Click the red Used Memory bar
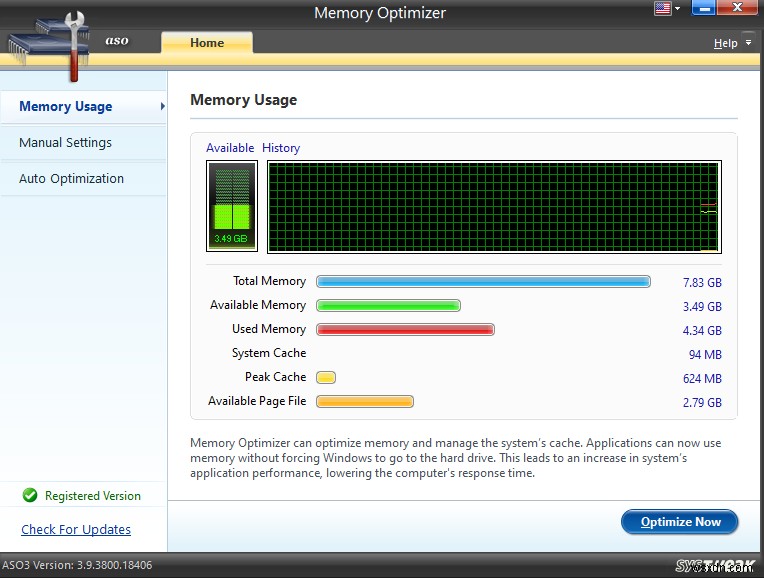The height and width of the screenshot is (578, 764). point(405,330)
